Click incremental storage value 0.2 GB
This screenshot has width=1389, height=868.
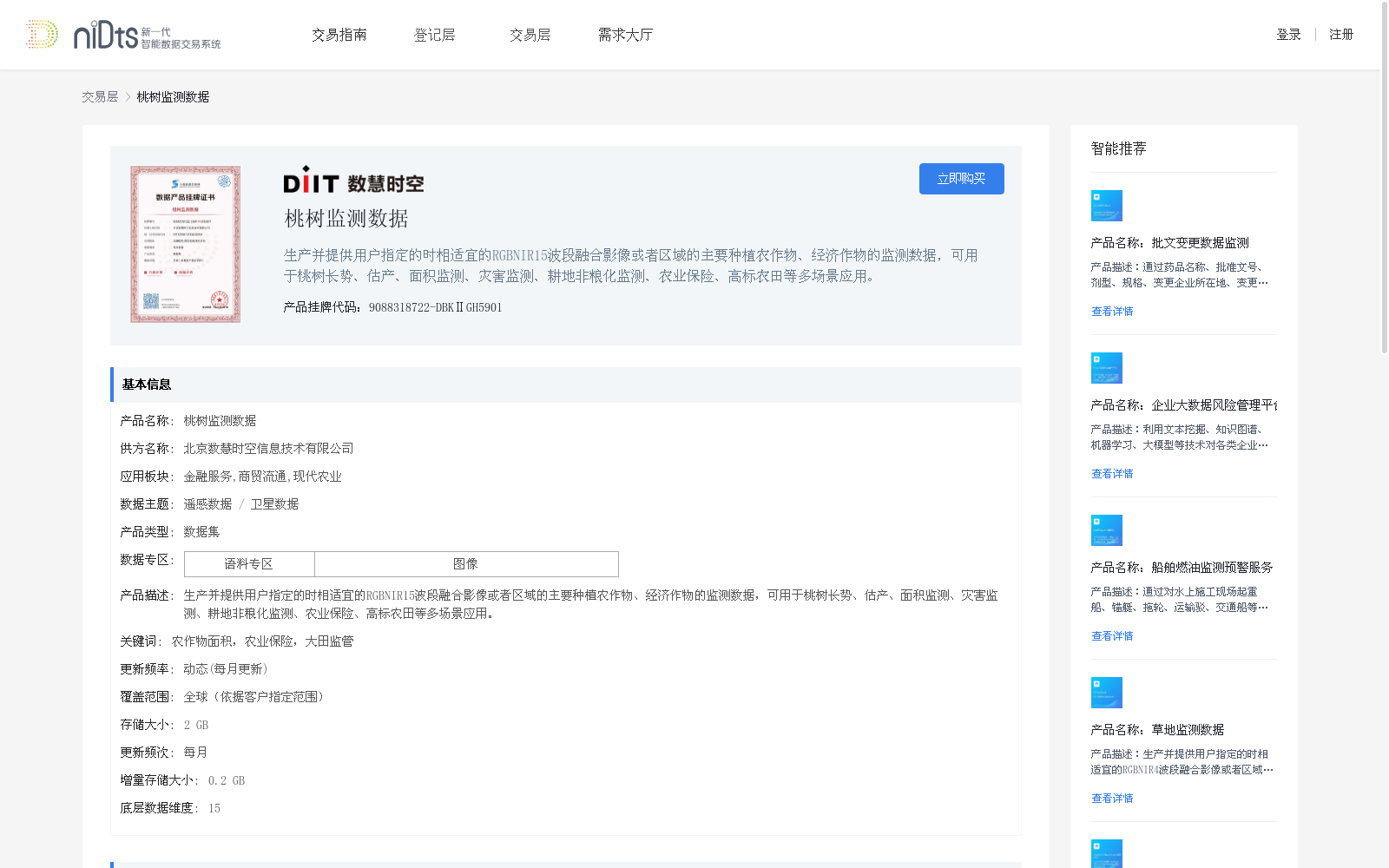227,780
